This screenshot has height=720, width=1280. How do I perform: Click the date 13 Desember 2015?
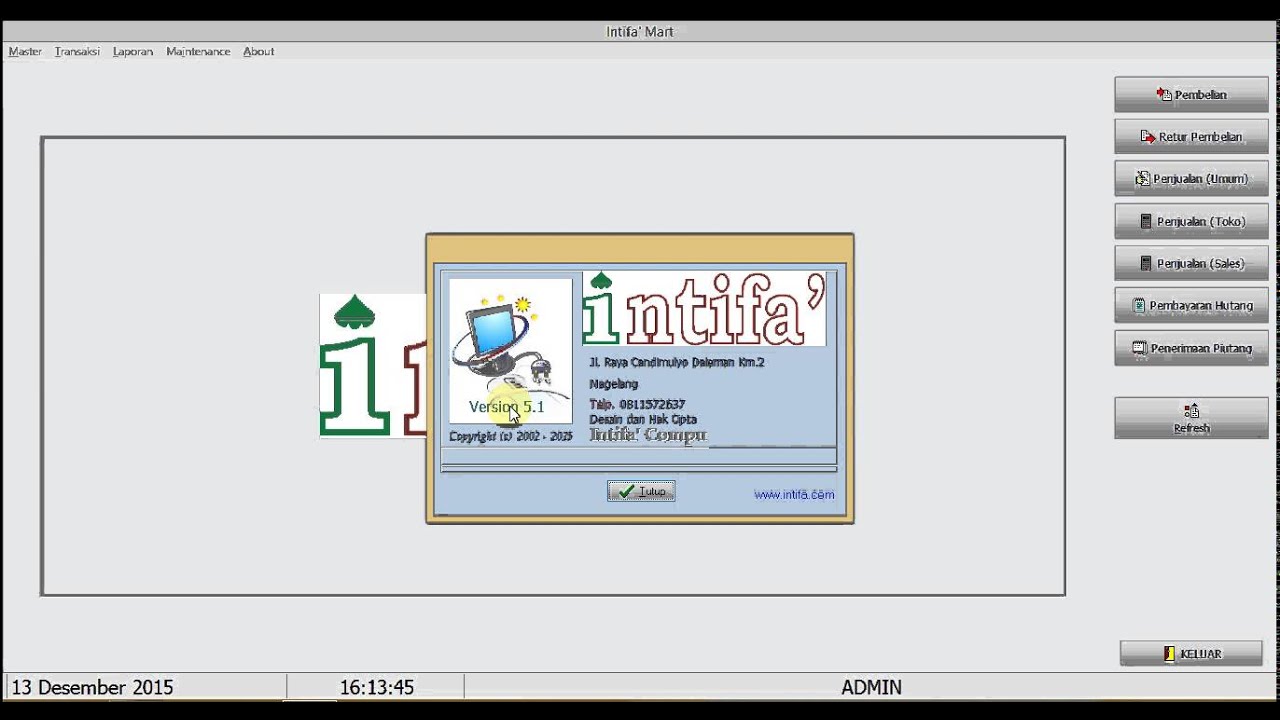[92, 688]
